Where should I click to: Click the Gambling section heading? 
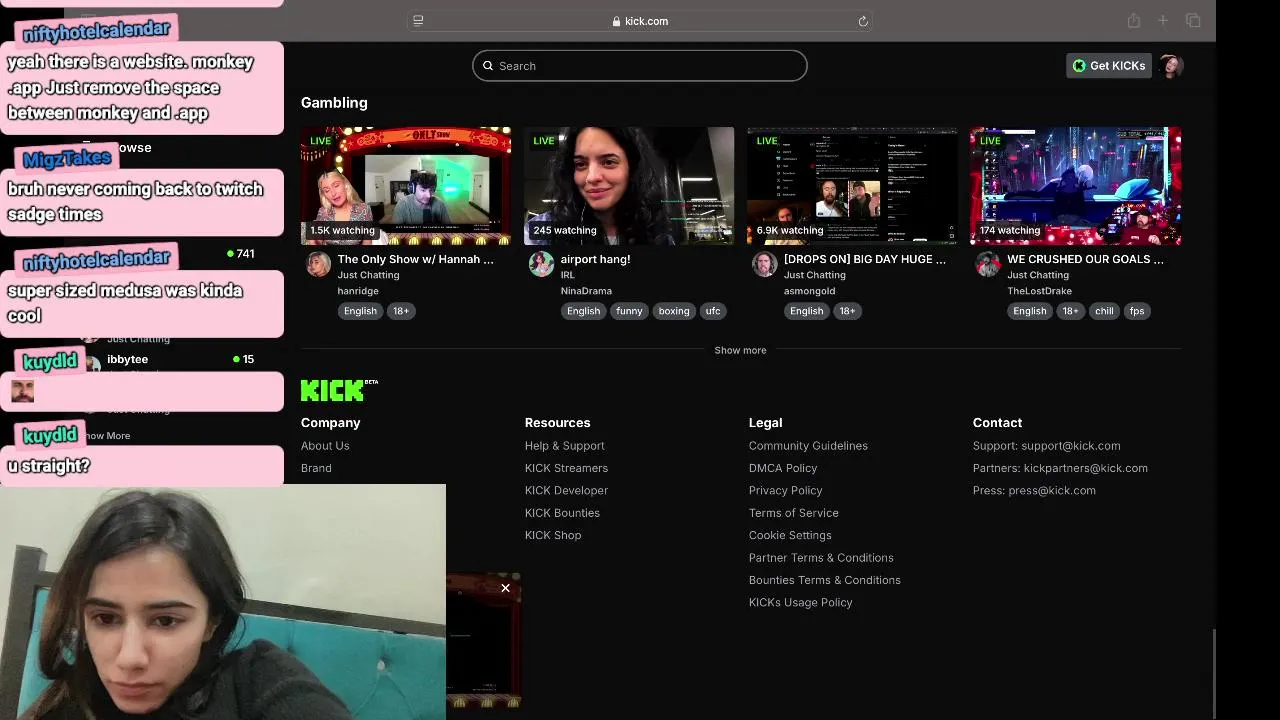click(334, 103)
